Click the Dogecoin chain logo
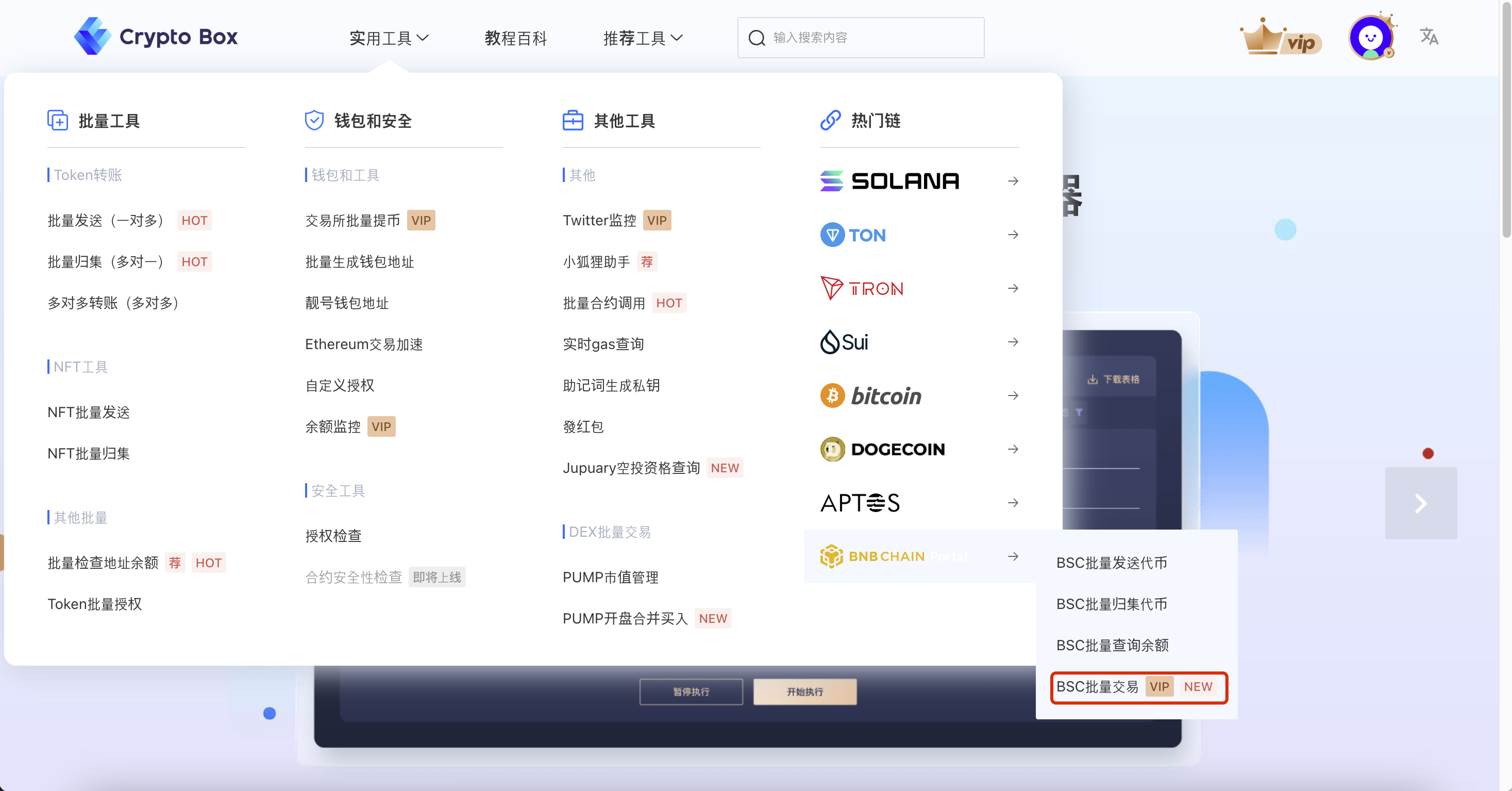1512x791 pixels. [x=882, y=449]
